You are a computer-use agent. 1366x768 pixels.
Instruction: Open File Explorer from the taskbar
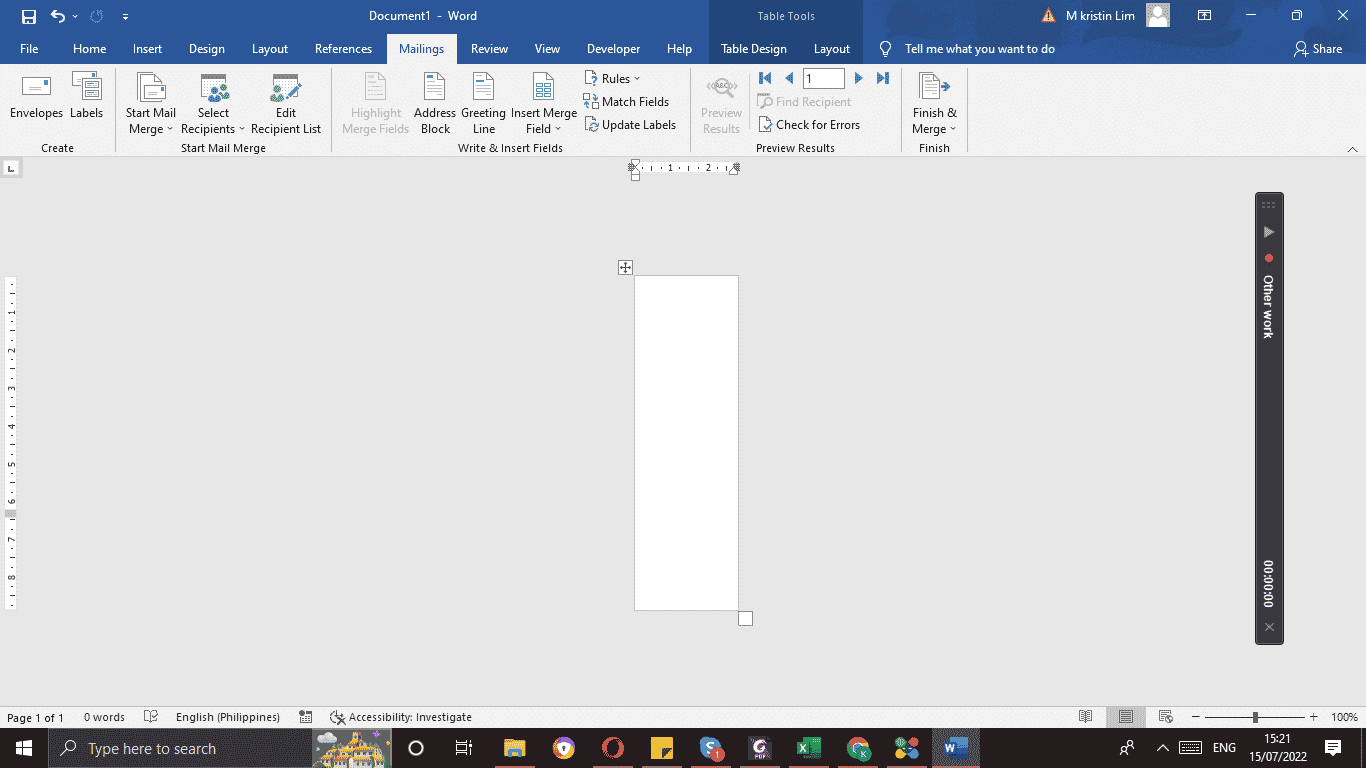(x=514, y=748)
